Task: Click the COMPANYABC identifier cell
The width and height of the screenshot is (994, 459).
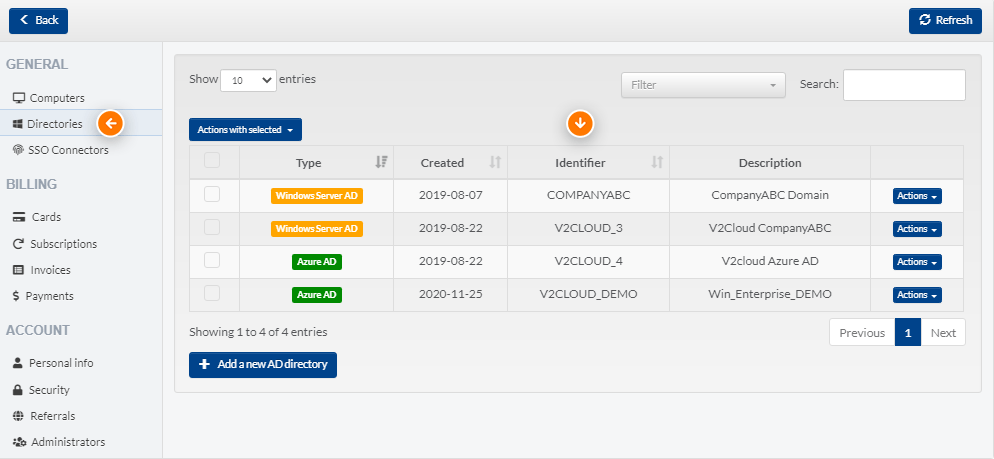Action: click(x=588, y=195)
